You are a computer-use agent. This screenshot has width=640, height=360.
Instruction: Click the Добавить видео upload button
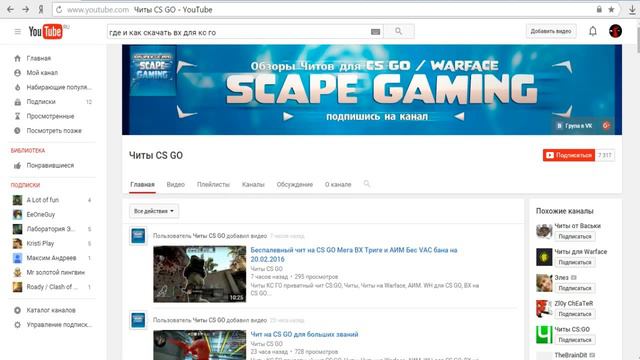[x=551, y=31]
